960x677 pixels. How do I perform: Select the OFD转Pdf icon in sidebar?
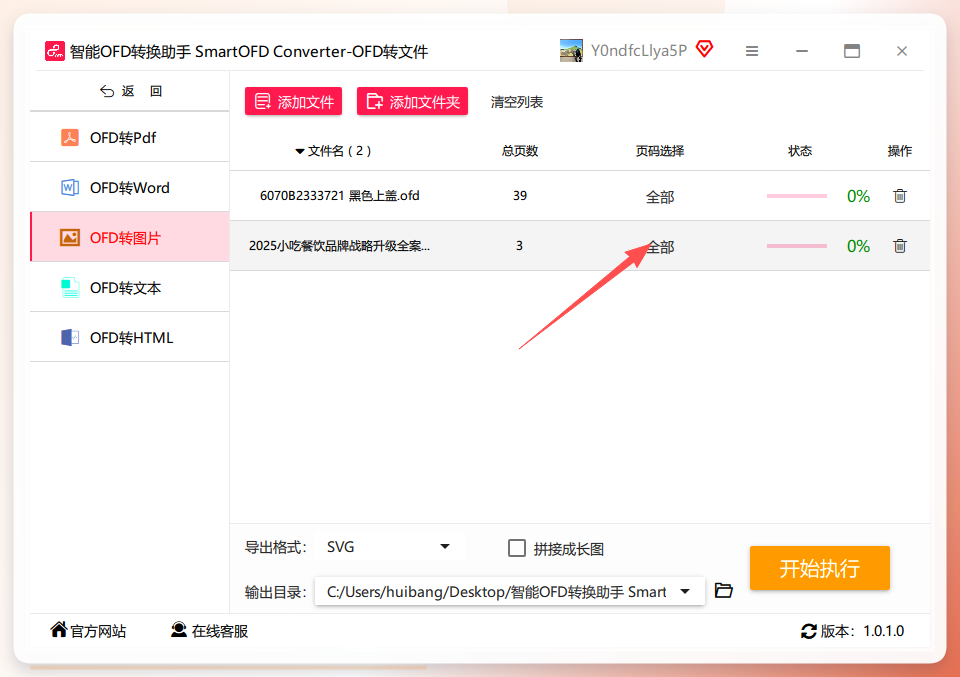70,137
